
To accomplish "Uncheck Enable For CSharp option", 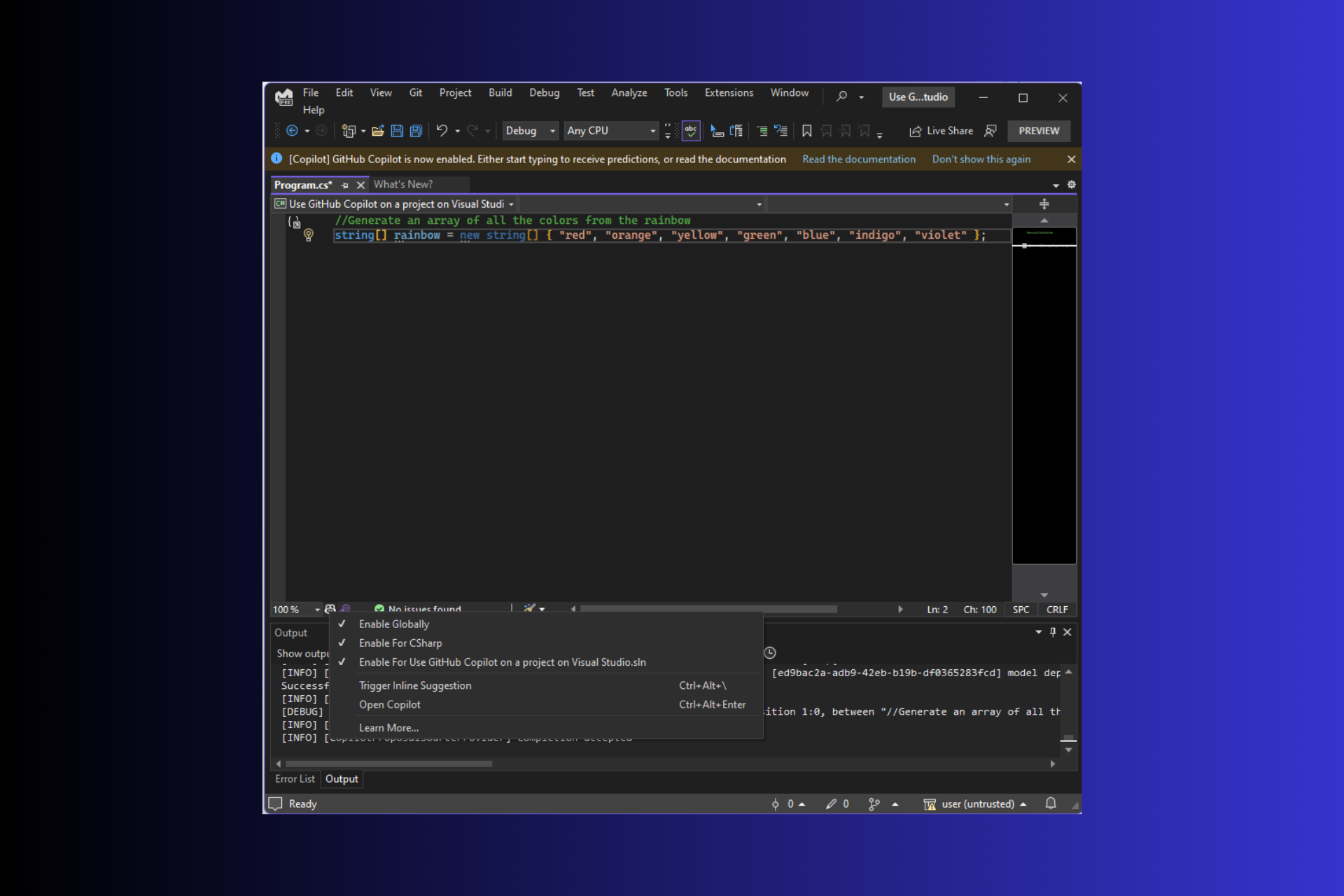I will (400, 643).
